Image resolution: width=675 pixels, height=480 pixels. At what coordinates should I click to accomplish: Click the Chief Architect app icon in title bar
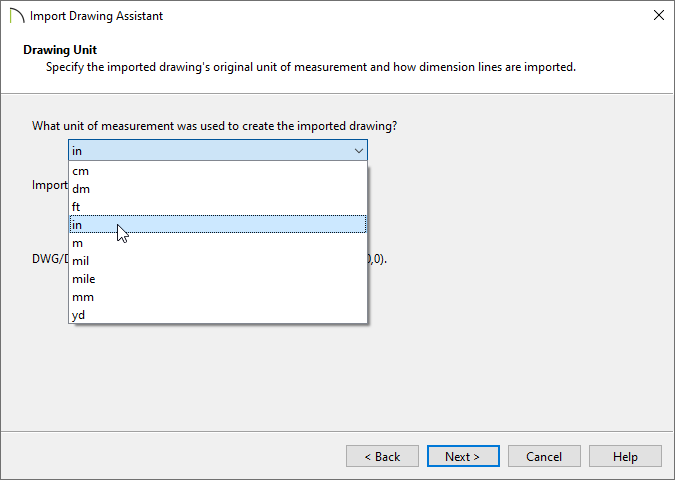coord(17,16)
